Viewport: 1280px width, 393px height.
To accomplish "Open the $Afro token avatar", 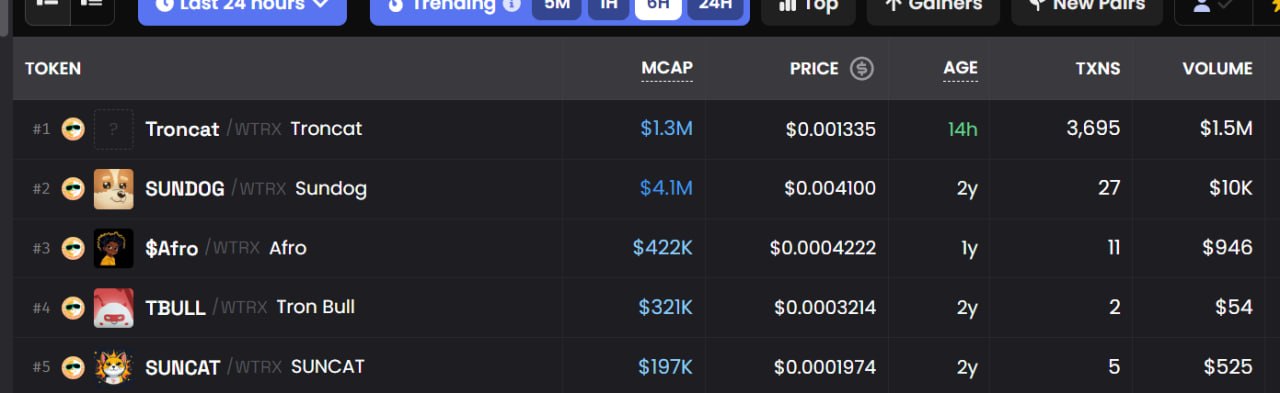I will coord(113,248).
